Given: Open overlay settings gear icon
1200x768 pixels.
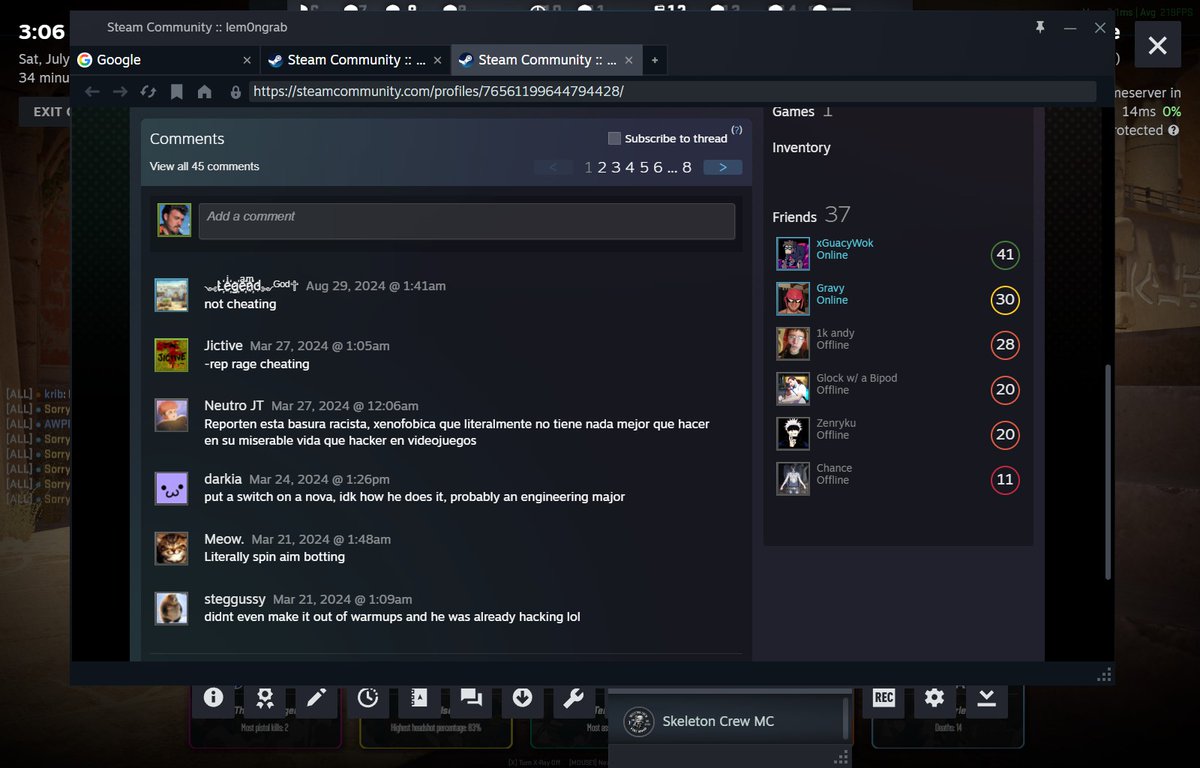Looking at the screenshot, I should pyautogui.click(x=935, y=698).
